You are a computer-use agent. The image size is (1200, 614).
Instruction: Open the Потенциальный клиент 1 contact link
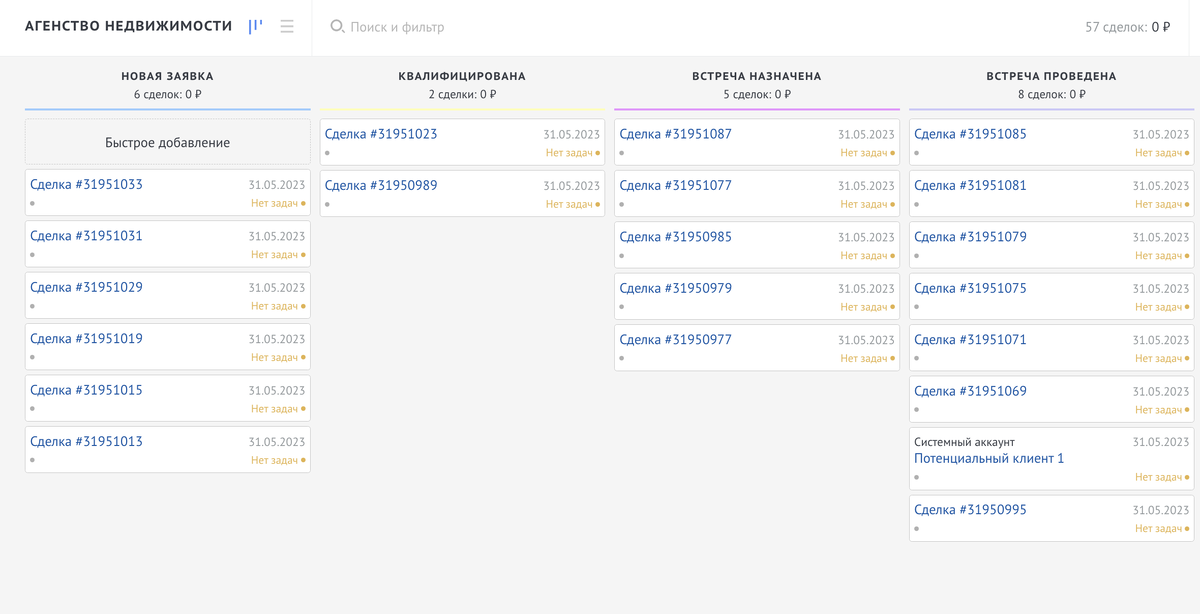pyautogui.click(x=988, y=457)
